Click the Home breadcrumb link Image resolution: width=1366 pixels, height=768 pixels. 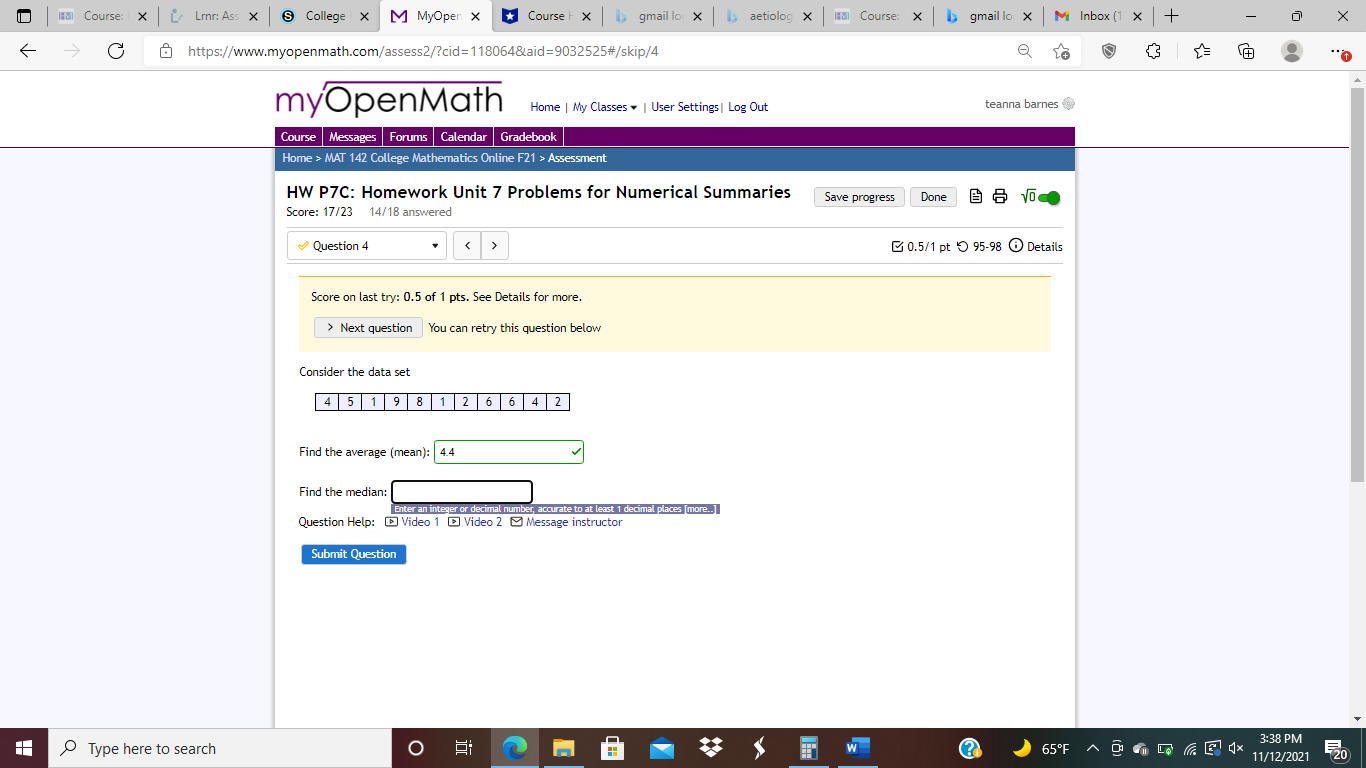point(297,158)
